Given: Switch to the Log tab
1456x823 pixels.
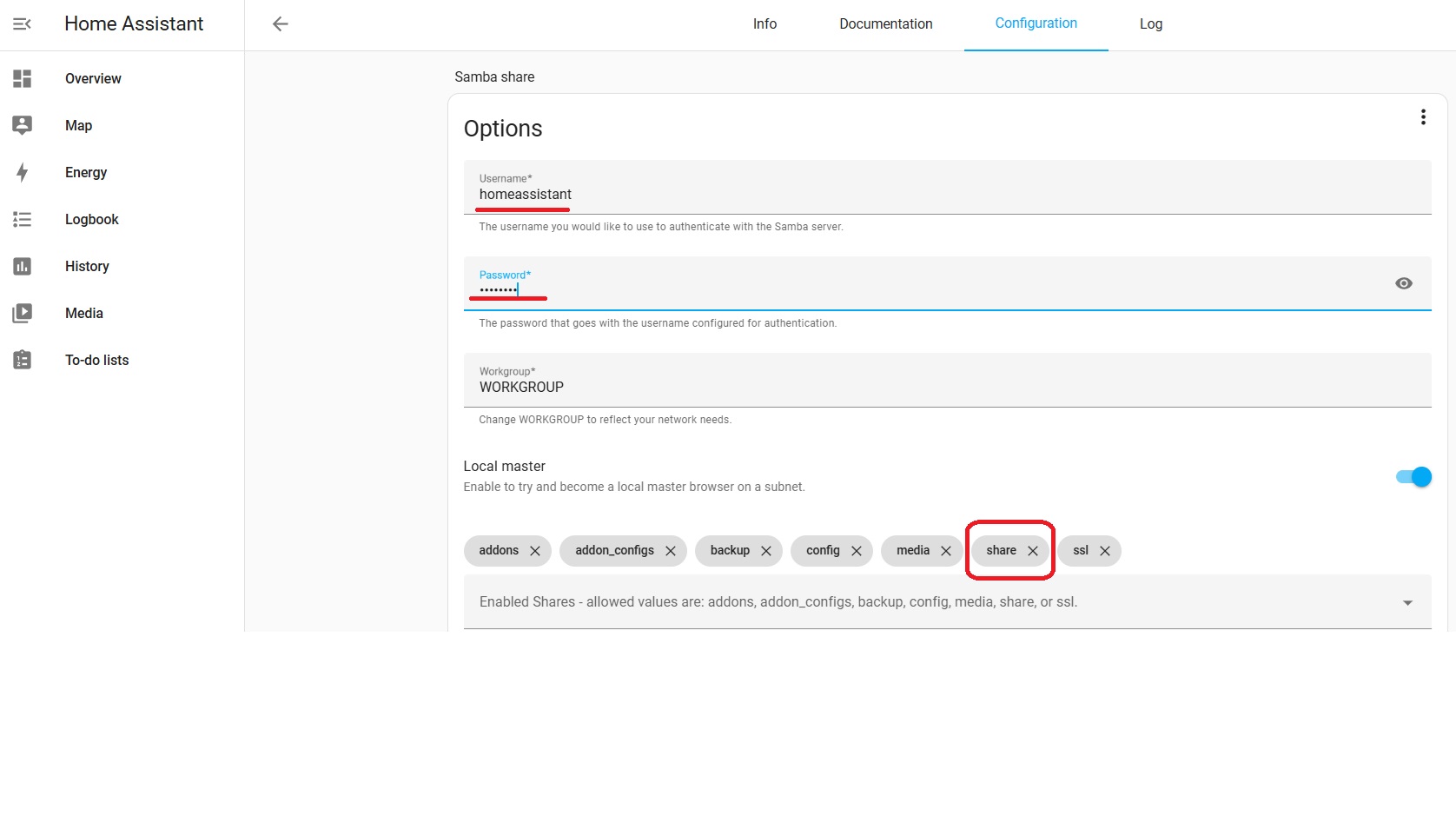Looking at the screenshot, I should point(1151,24).
